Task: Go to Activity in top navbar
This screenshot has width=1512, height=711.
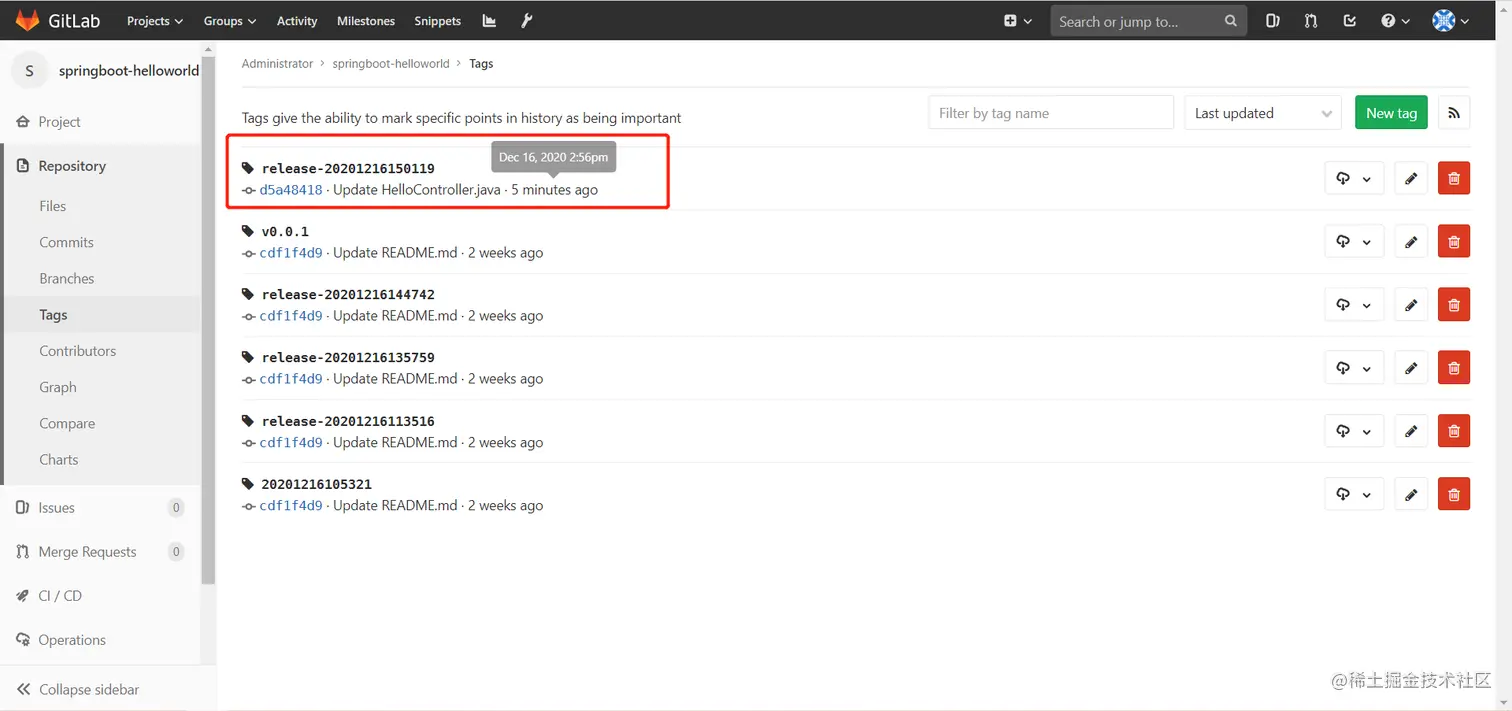Action: pyautogui.click(x=297, y=20)
